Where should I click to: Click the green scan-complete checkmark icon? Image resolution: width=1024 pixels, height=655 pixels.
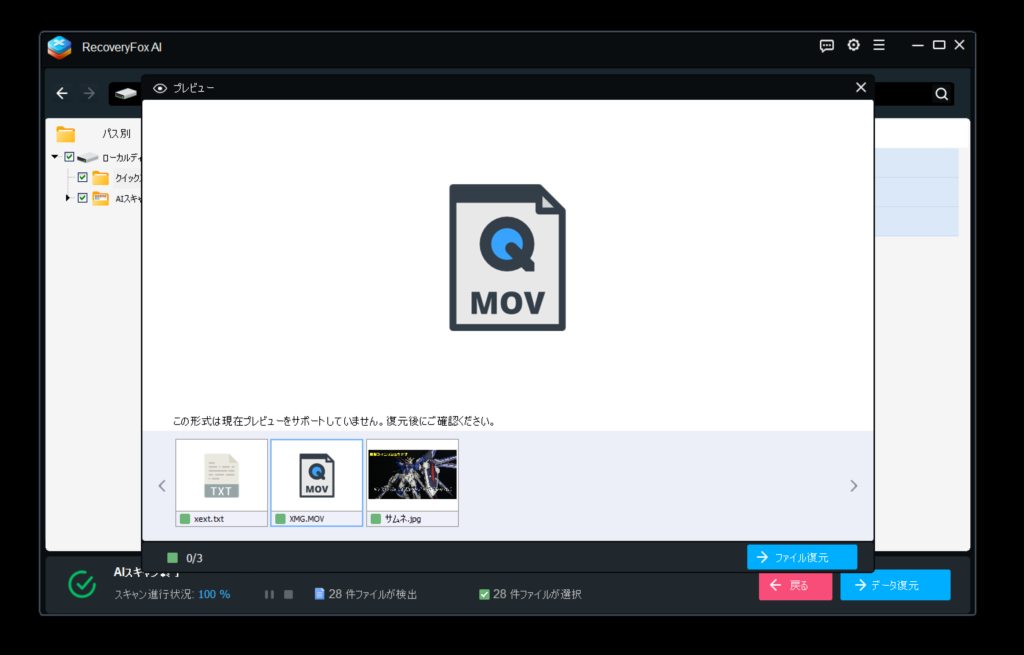[x=82, y=584]
